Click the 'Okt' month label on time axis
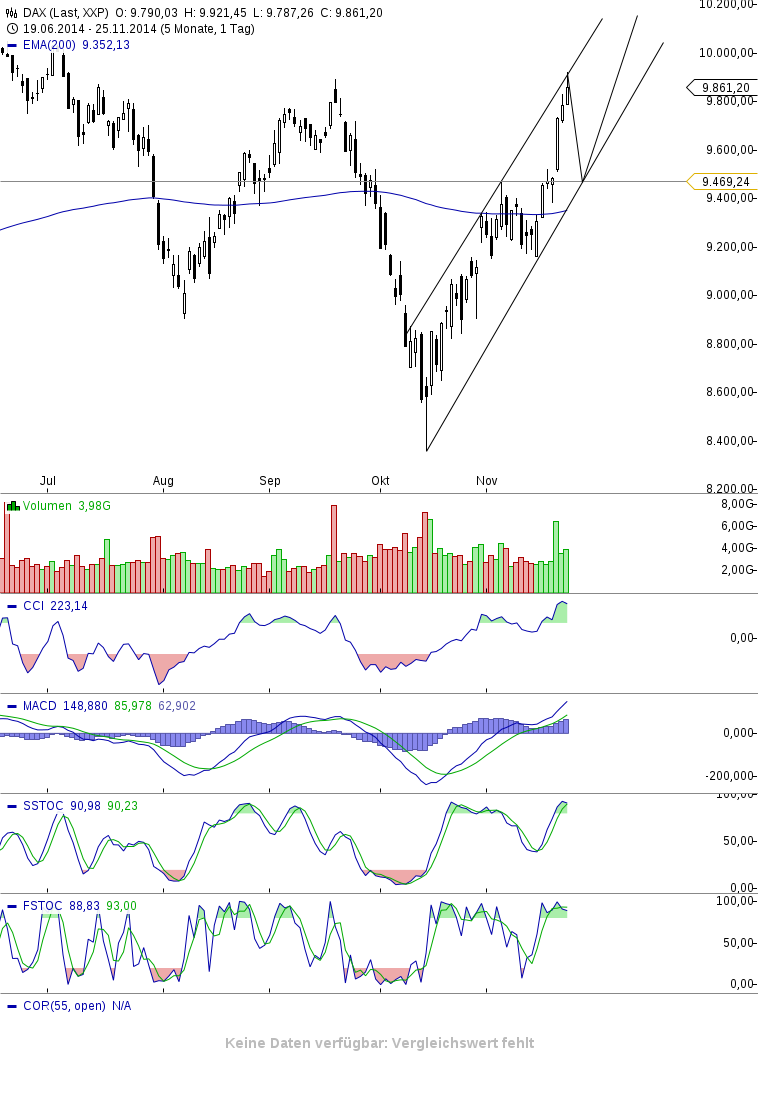Screen dimensions: 758x1093 (380, 480)
